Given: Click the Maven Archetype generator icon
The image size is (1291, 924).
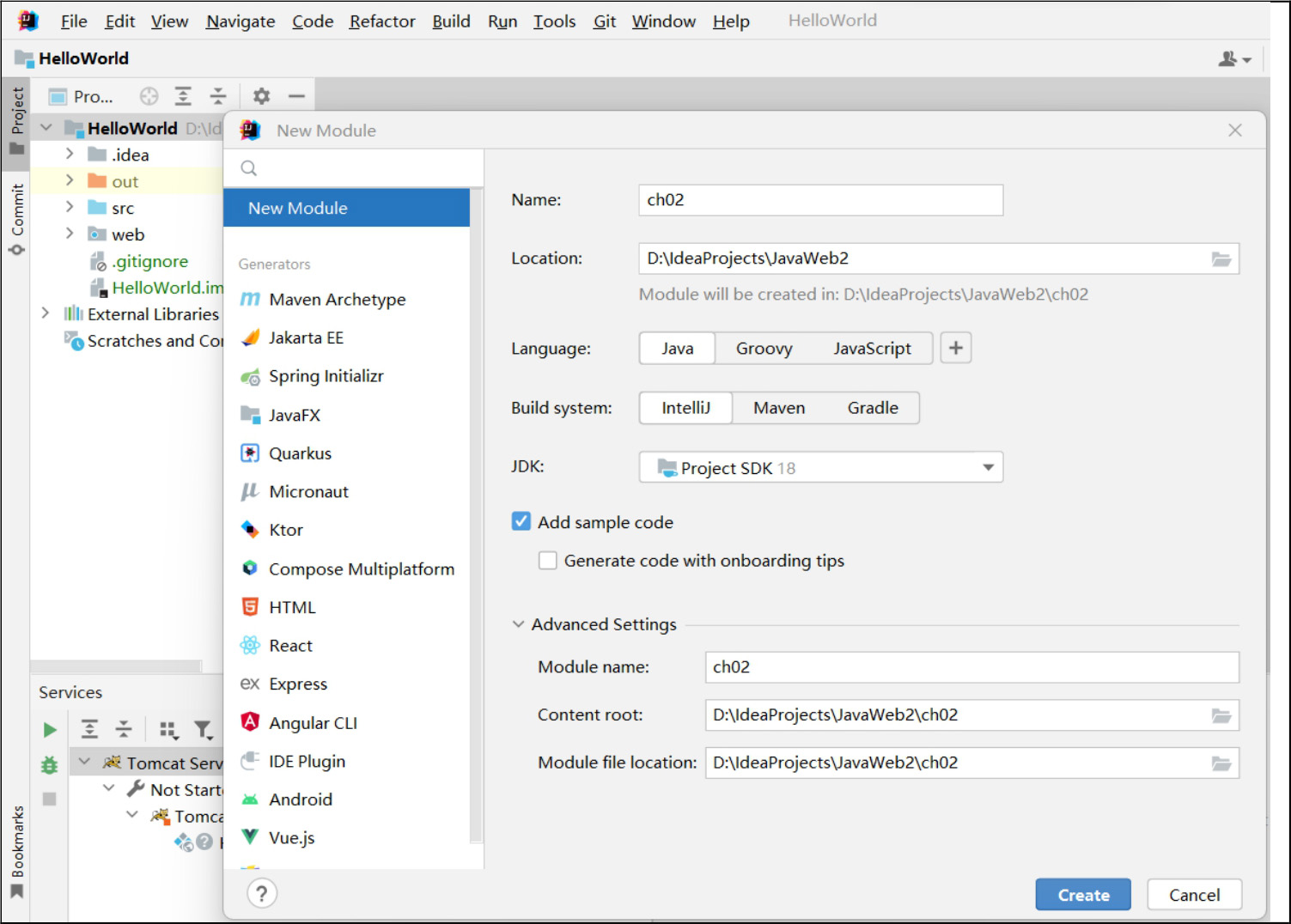Looking at the screenshot, I should tap(250, 299).
